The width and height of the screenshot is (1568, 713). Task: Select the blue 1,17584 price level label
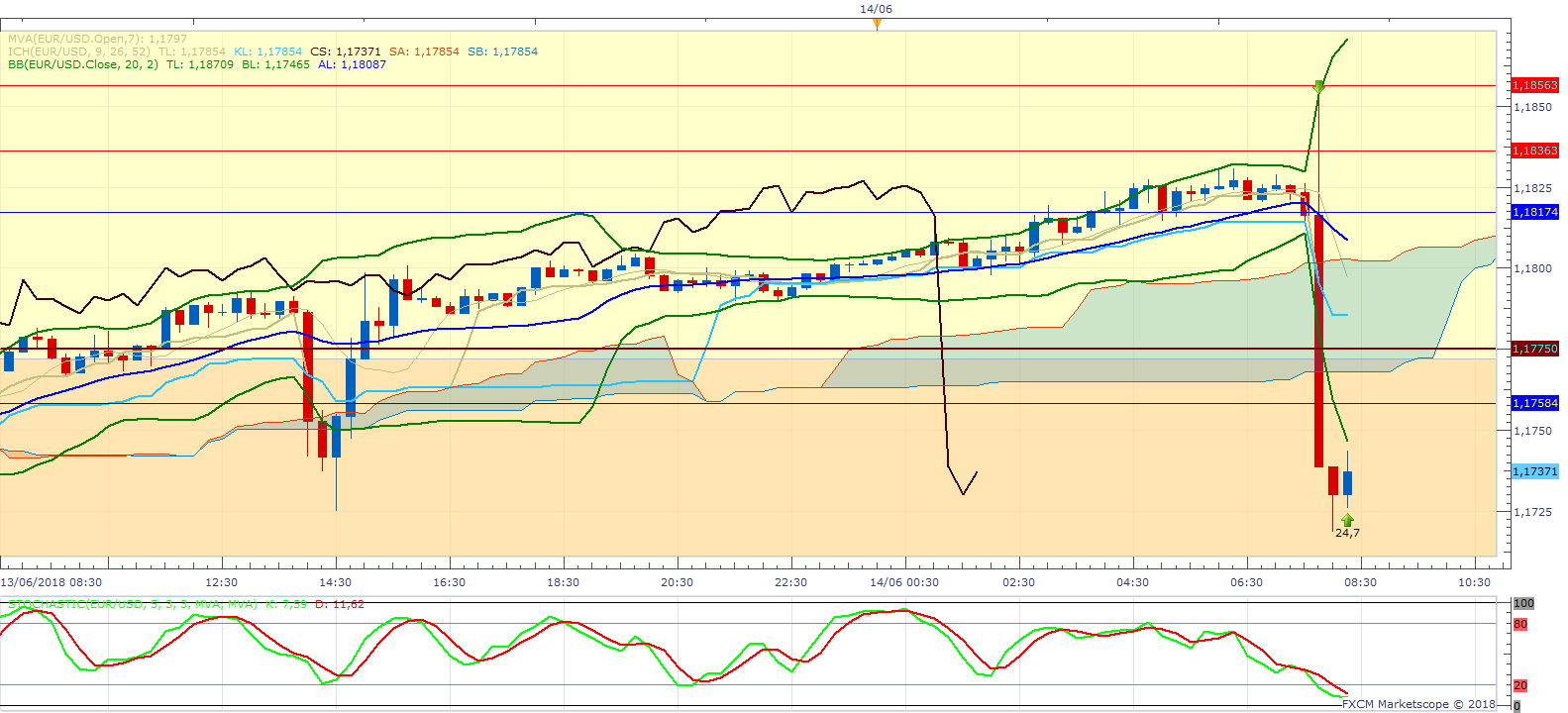[1534, 403]
